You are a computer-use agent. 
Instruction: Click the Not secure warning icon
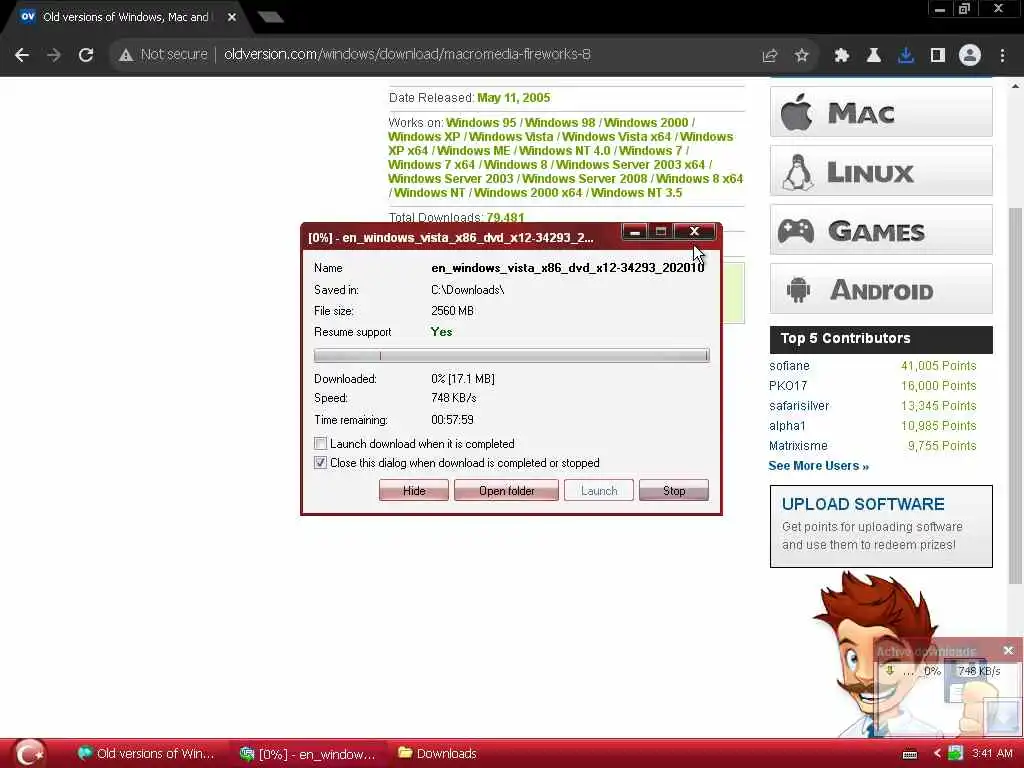click(x=126, y=55)
